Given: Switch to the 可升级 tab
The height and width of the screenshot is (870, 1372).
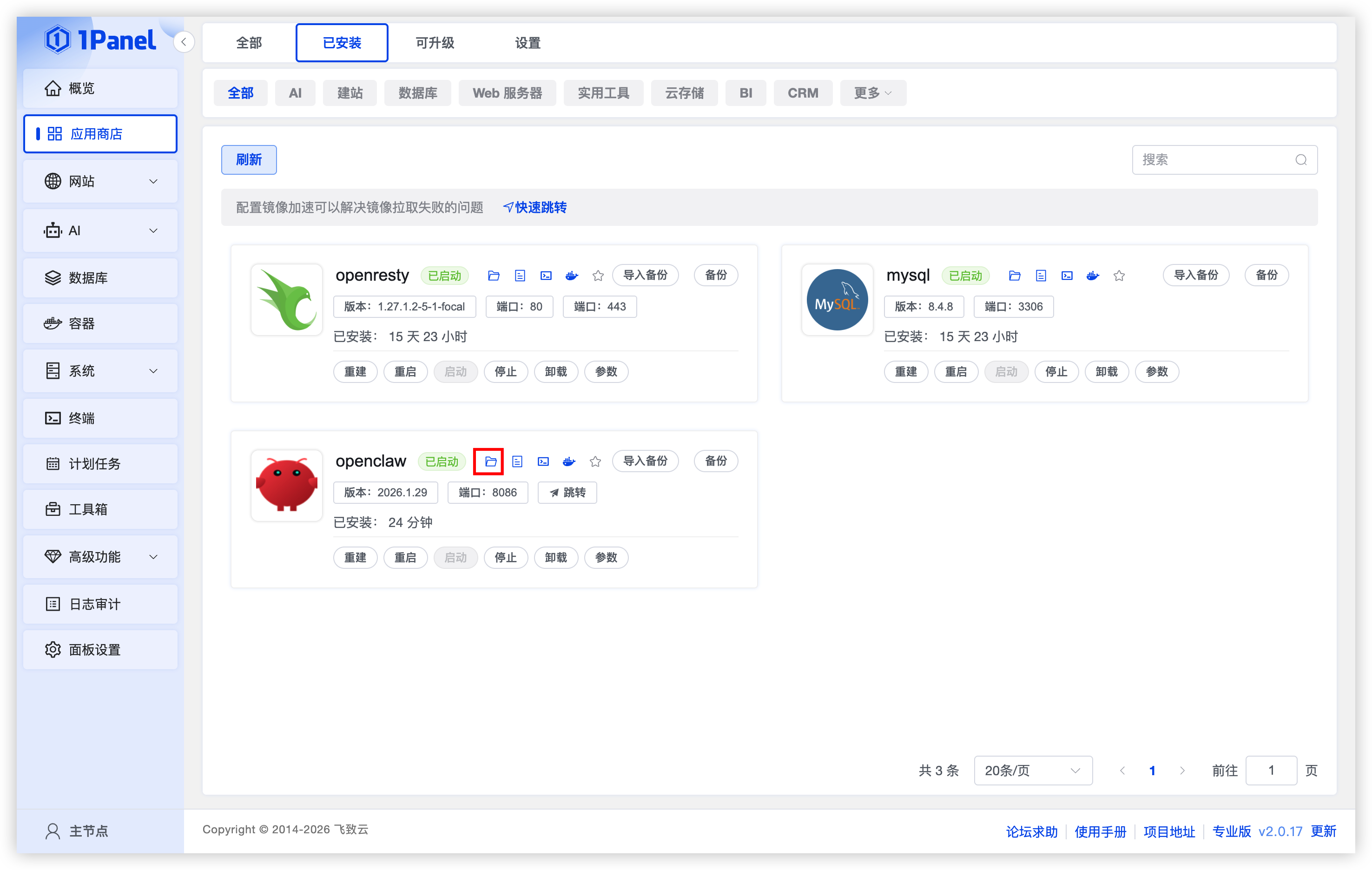Looking at the screenshot, I should pos(435,42).
